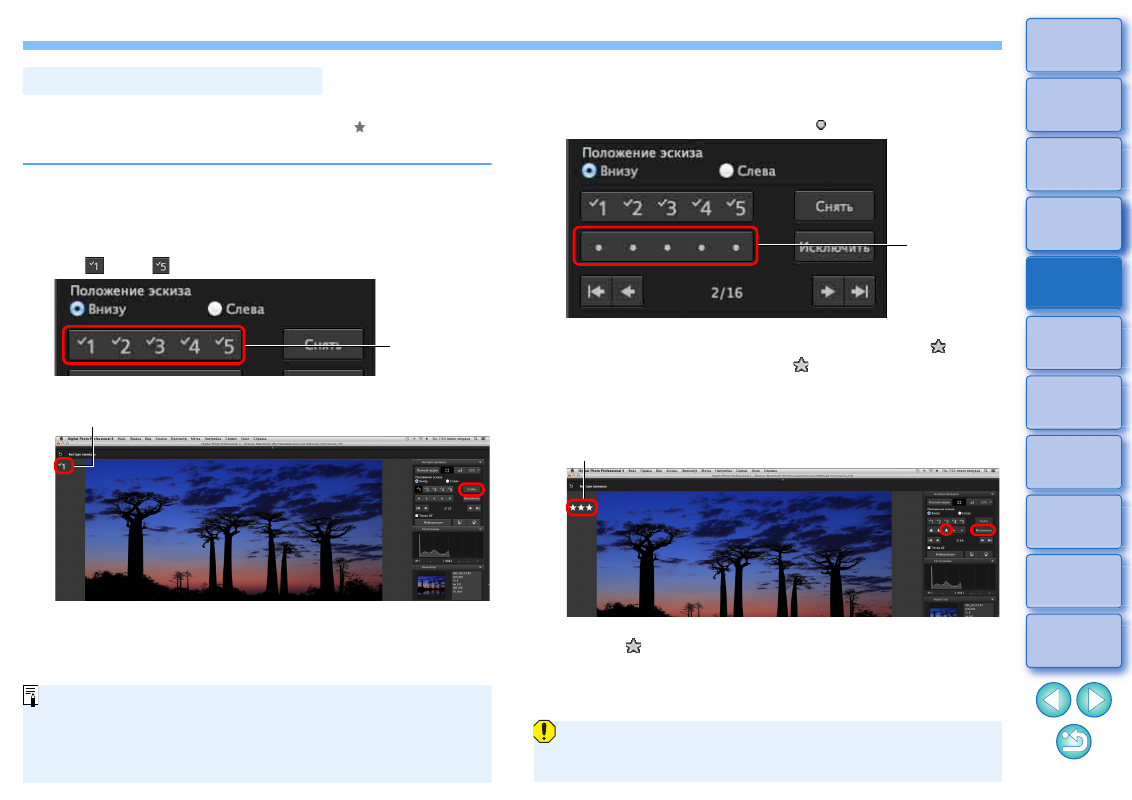This screenshot has height=800, width=1132.
Task: Click circled third star button in three-star screenshot
Action: click(x=946, y=530)
